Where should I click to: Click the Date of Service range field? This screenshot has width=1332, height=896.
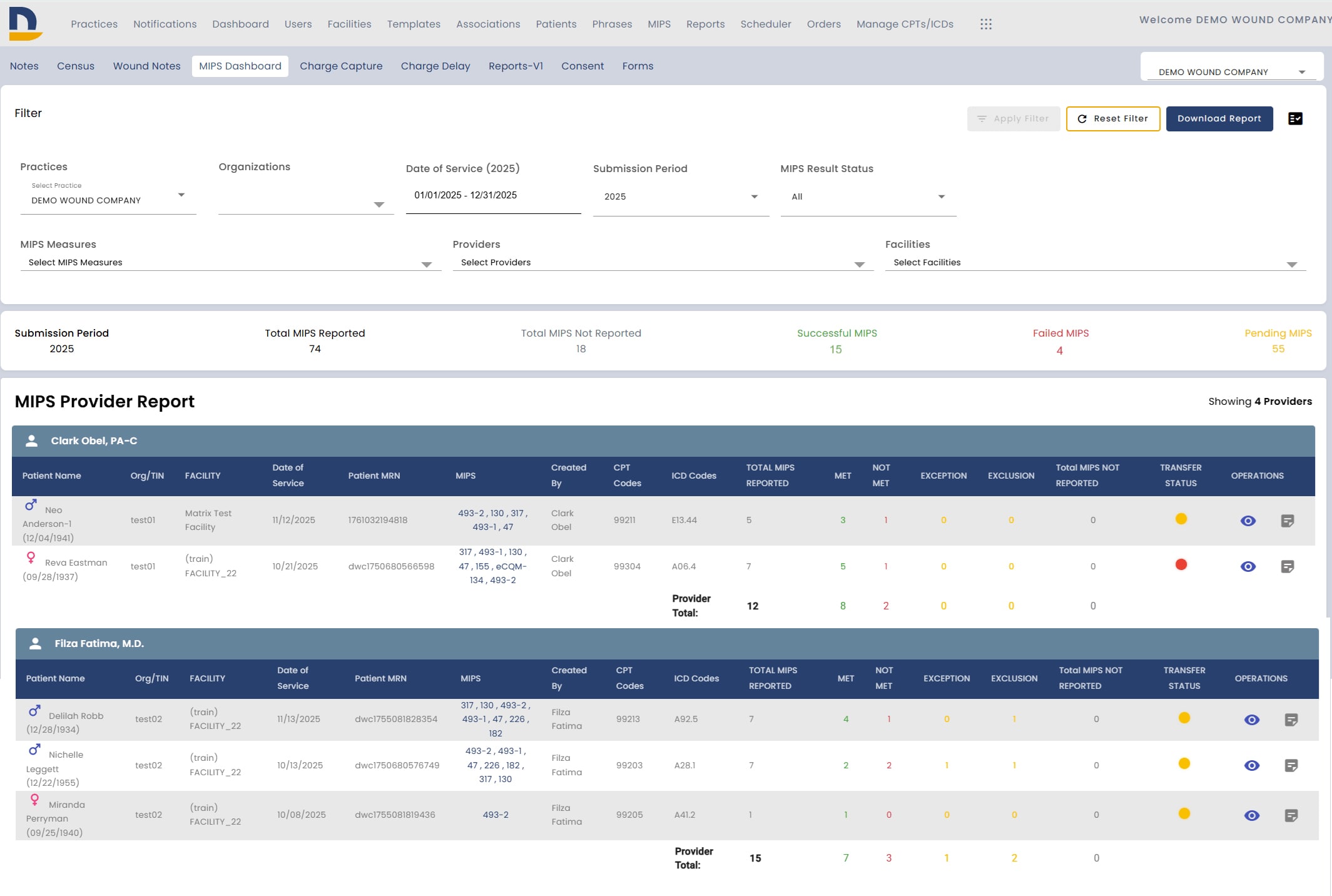tap(493, 195)
